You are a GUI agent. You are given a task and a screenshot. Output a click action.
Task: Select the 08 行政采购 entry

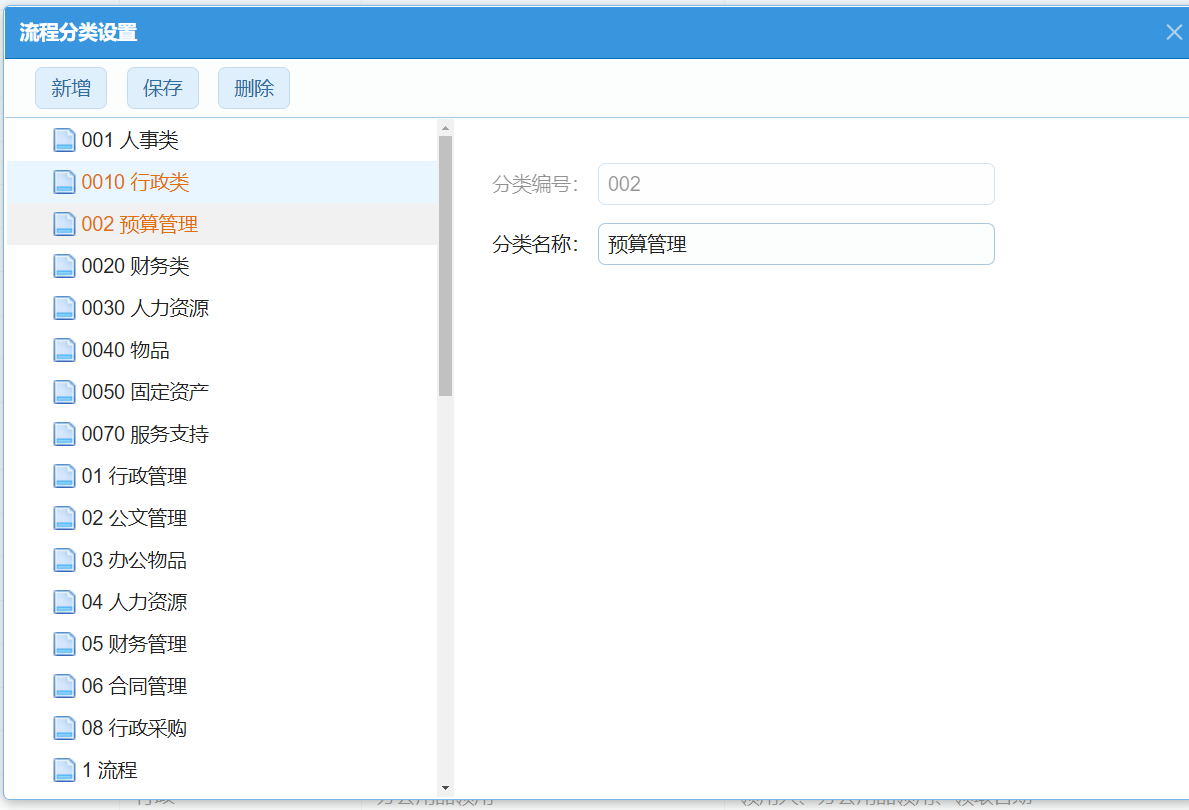click(x=134, y=729)
